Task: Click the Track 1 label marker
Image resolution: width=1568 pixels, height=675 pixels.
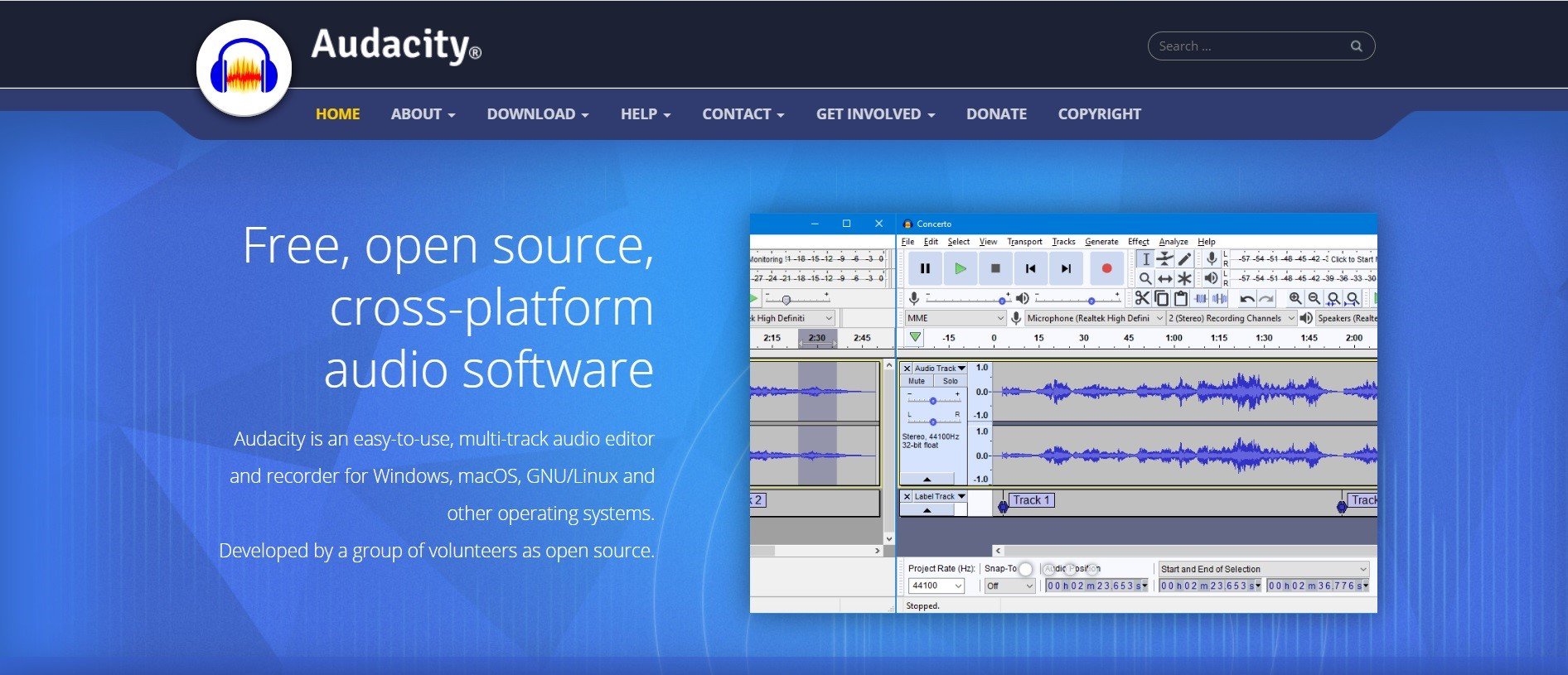Action: [1032, 500]
